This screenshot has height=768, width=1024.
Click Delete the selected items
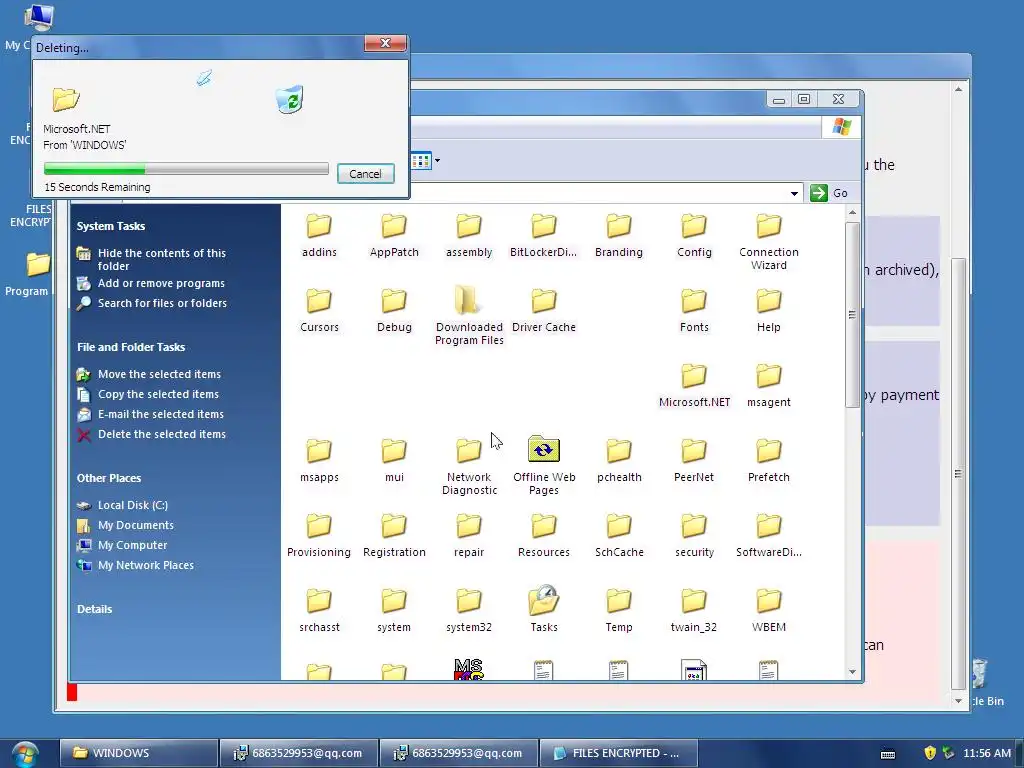[161, 434]
